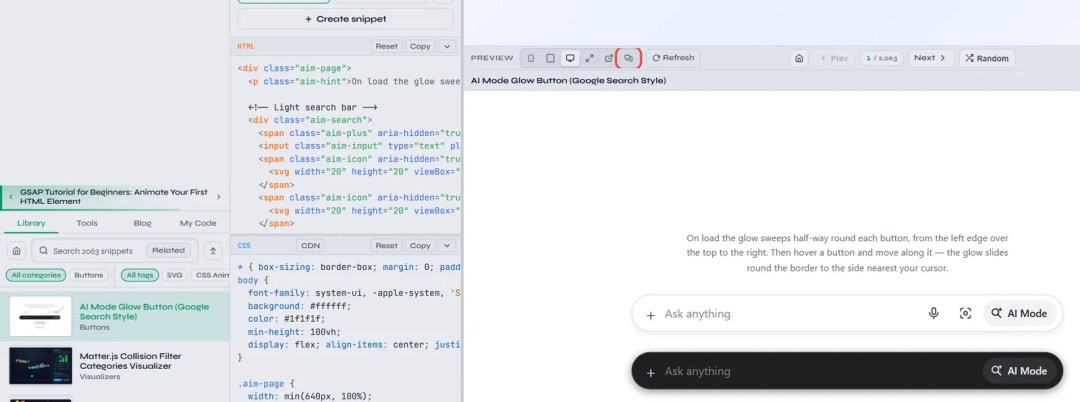Open preview in new window icon
The height and width of the screenshot is (402, 1080).
point(609,58)
